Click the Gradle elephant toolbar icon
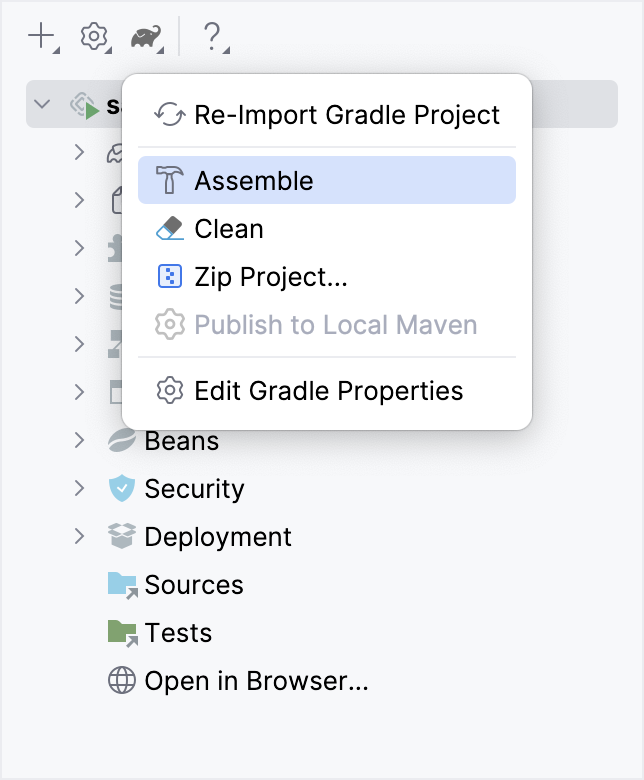644x780 pixels. click(146, 38)
